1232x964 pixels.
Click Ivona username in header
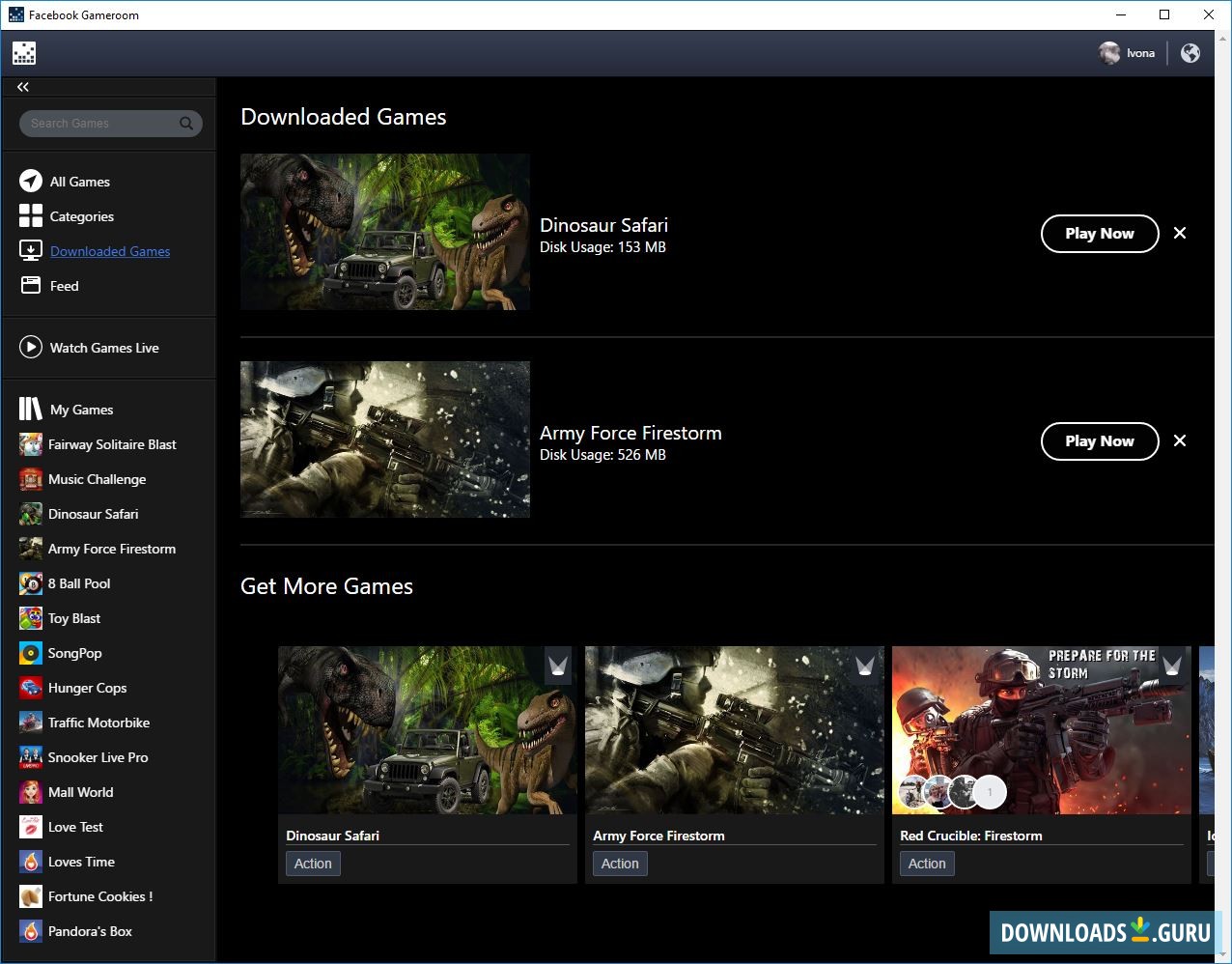(1141, 53)
